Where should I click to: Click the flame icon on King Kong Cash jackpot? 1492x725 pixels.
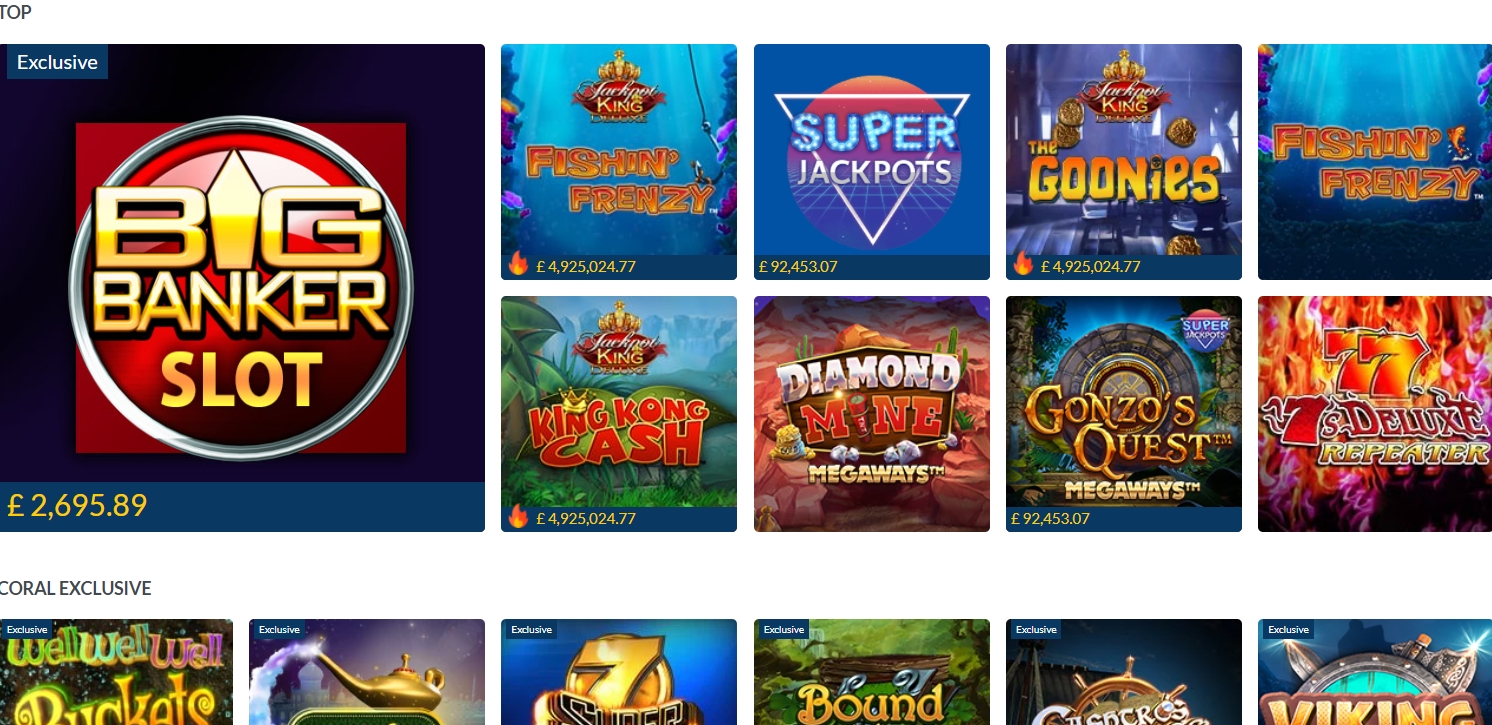point(518,516)
